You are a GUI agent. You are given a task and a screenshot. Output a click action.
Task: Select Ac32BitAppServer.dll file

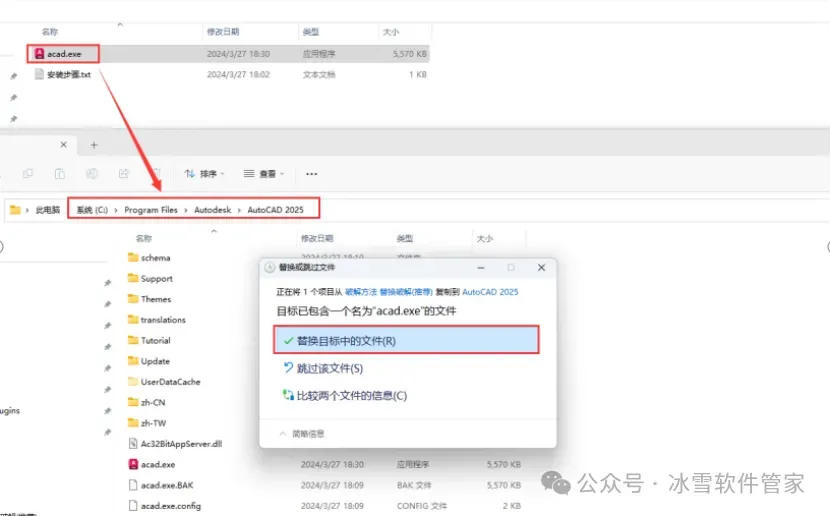pyautogui.click(x=175, y=443)
